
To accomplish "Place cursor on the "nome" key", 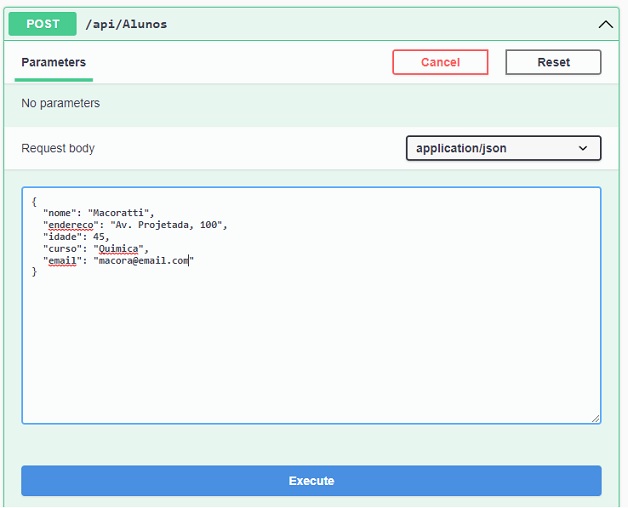I will 59,213.
